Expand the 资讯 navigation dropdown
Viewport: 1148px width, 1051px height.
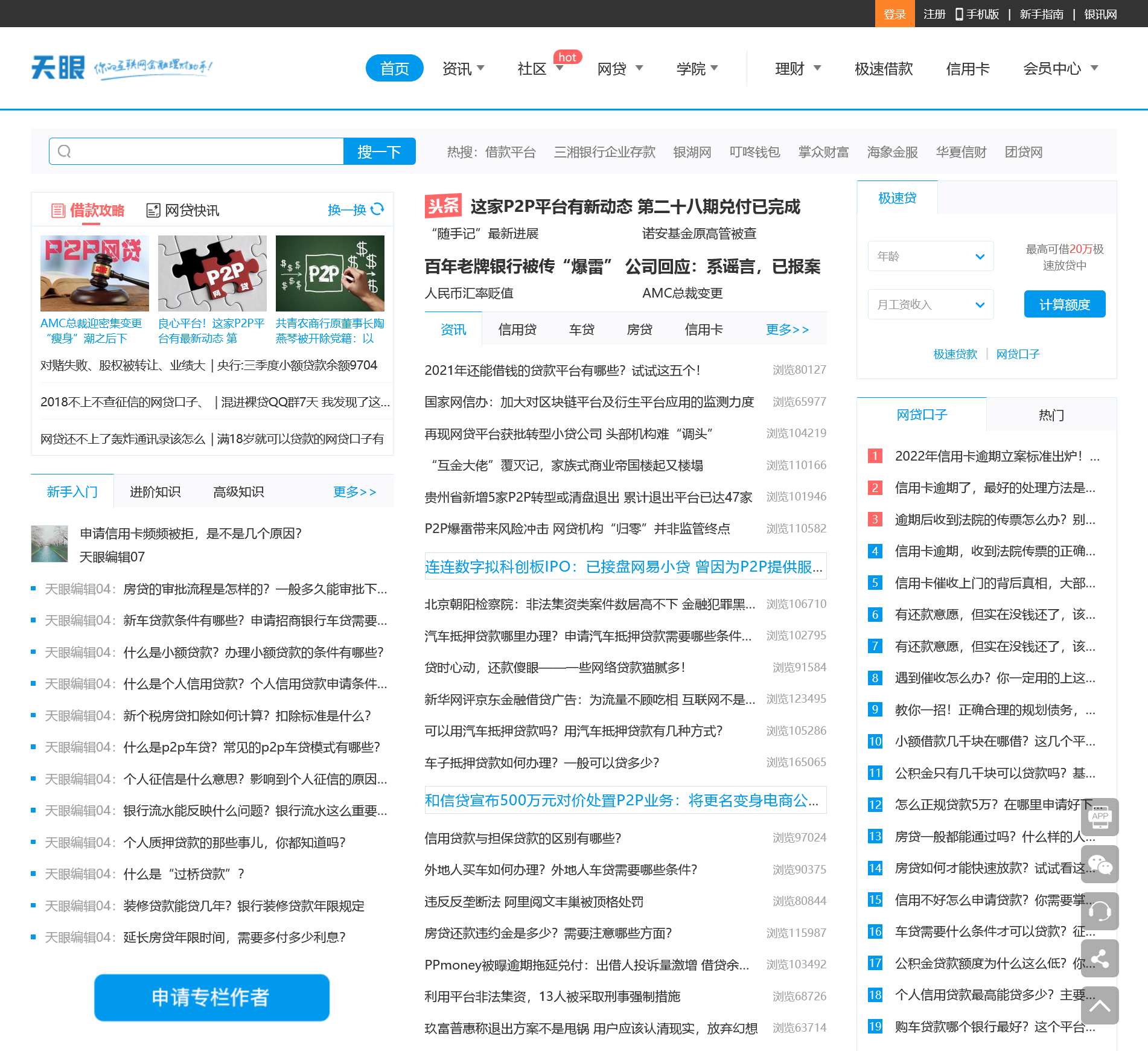click(481, 68)
